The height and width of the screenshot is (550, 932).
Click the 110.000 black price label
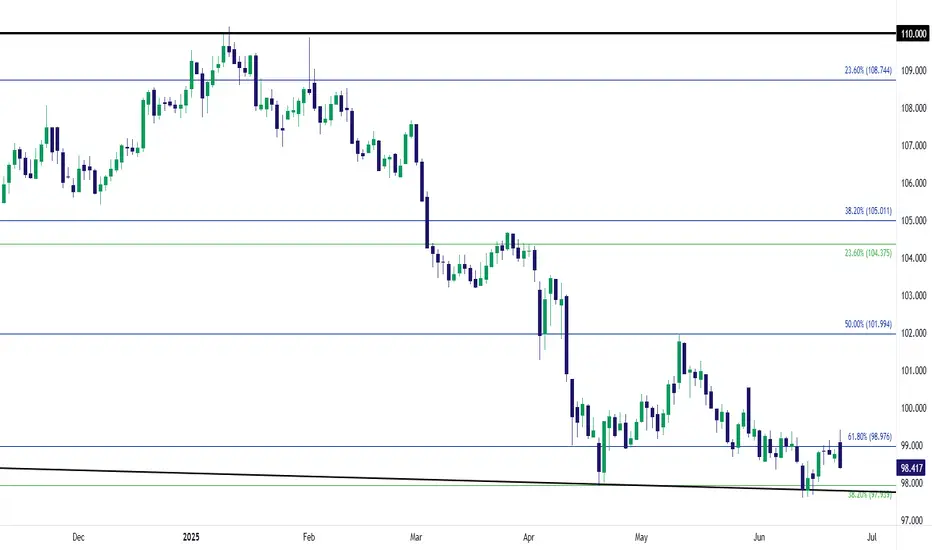913,33
